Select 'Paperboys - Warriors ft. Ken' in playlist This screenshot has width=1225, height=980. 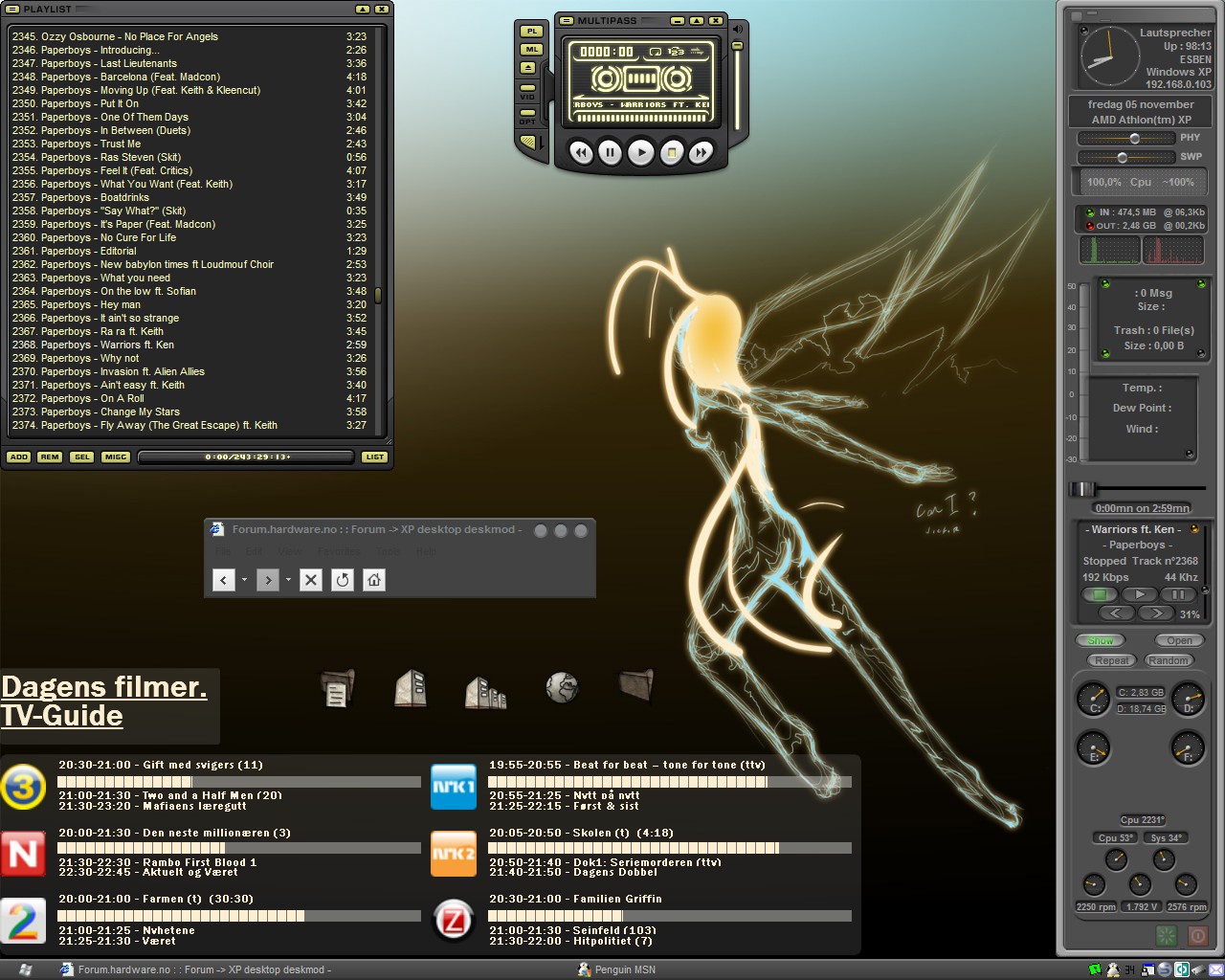tap(189, 345)
